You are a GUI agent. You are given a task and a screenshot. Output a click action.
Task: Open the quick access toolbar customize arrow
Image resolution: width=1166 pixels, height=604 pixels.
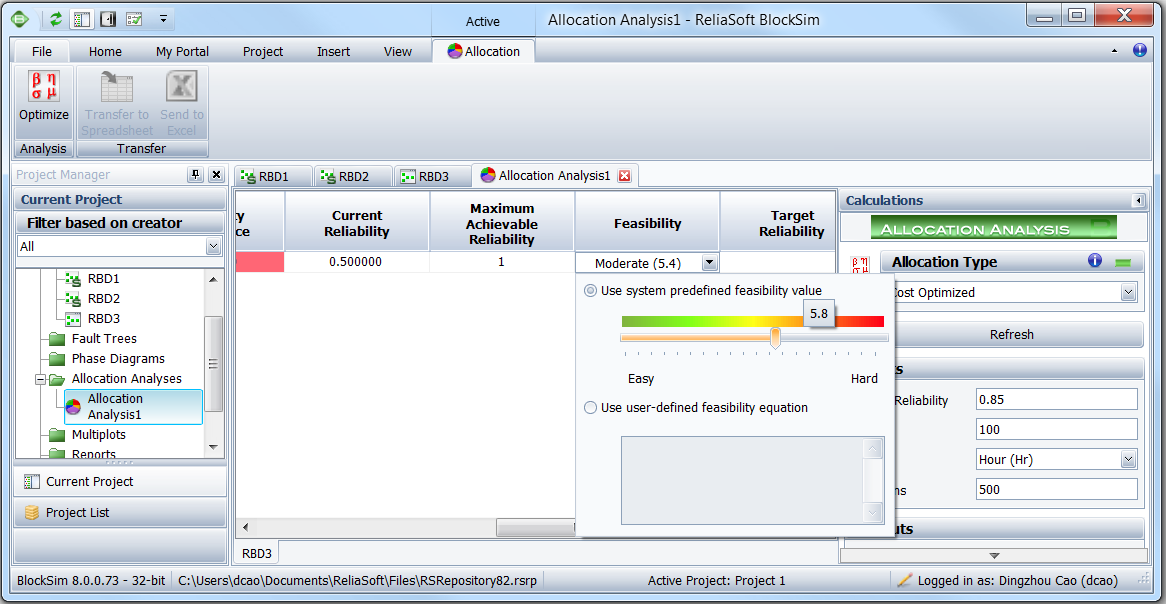point(163,19)
